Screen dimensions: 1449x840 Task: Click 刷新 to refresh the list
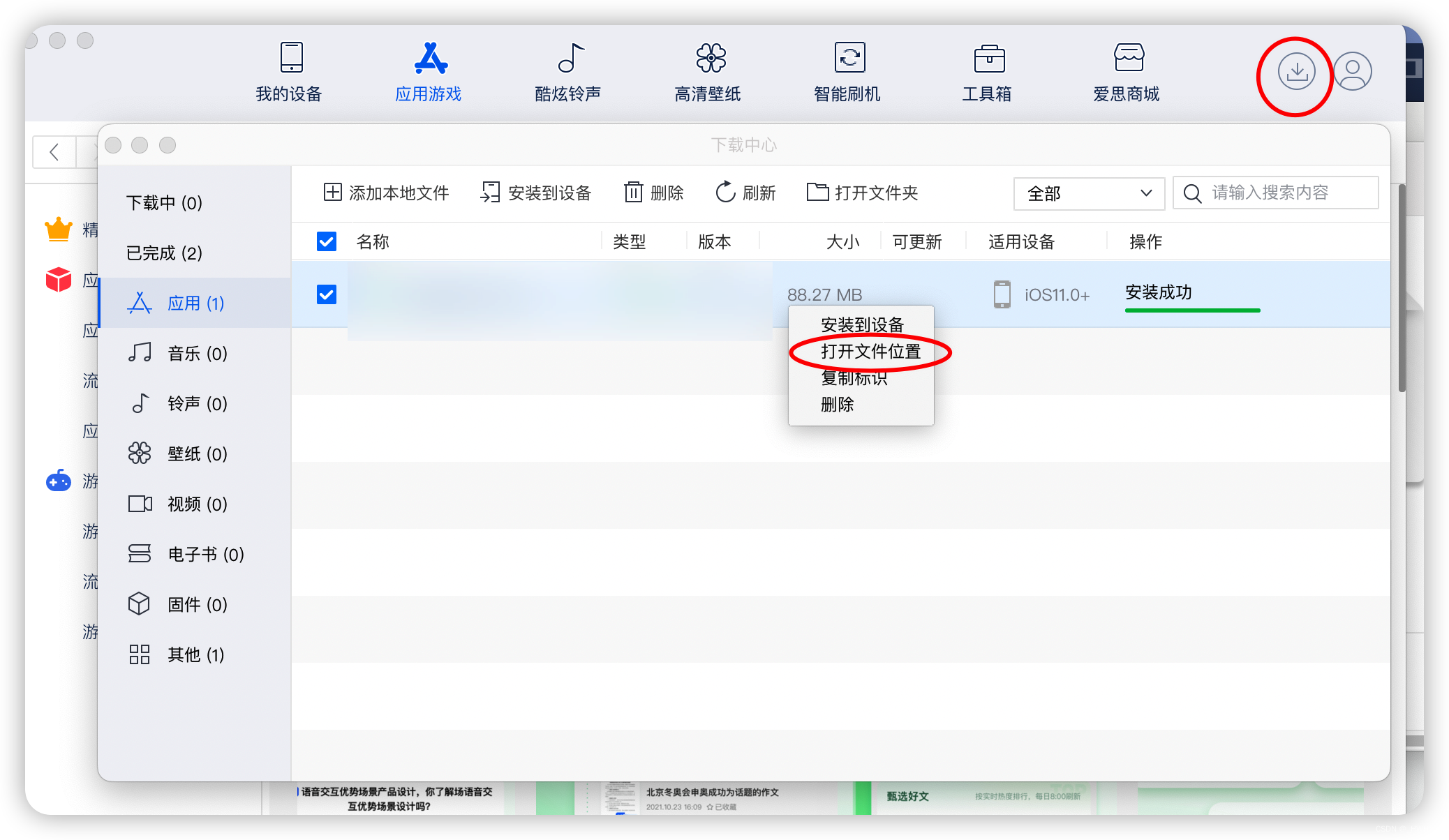click(745, 193)
